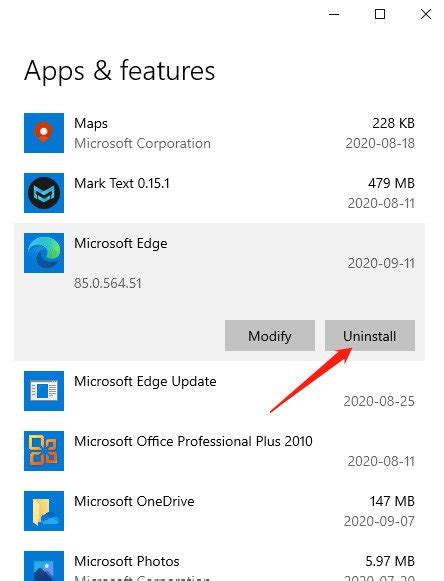The height and width of the screenshot is (581, 444).
Task: Click the 479 MB size value
Action: (x=391, y=183)
